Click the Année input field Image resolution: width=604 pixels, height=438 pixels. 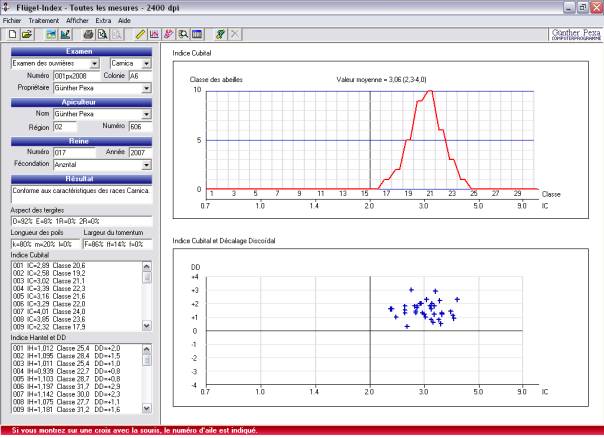click(x=139, y=151)
